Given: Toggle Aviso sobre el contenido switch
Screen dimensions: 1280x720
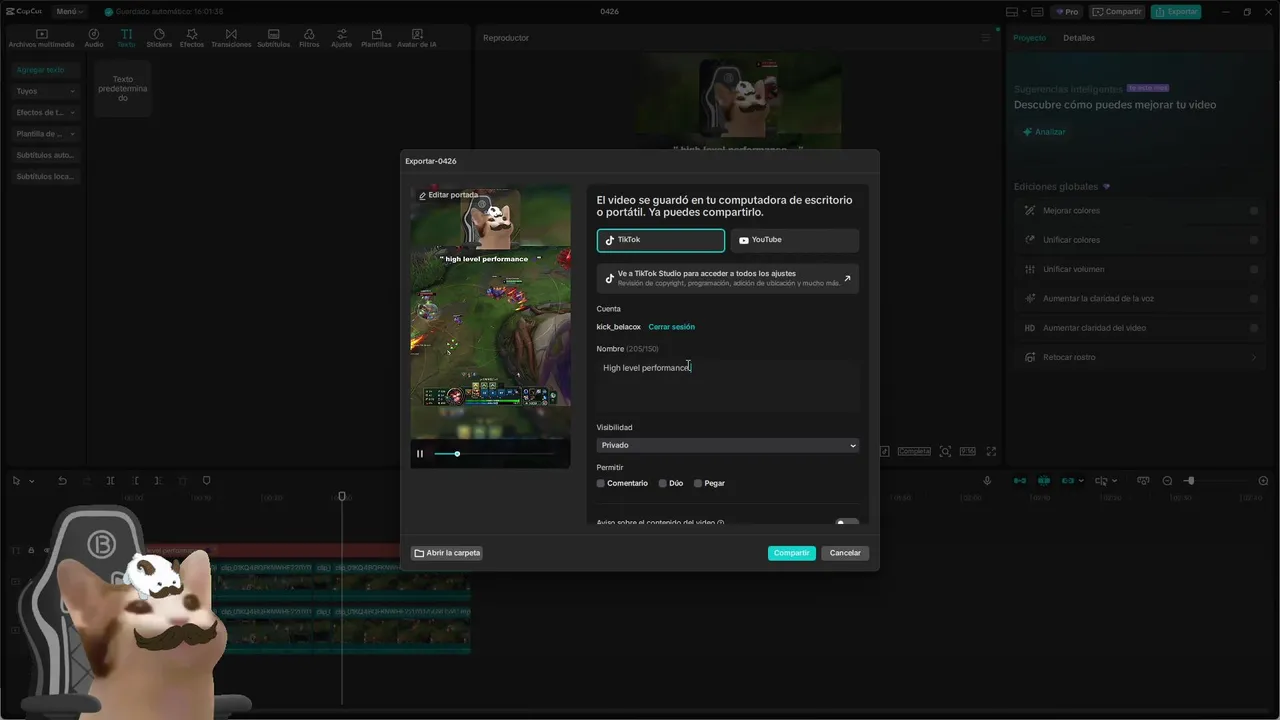Looking at the screenshot, I should coord(847,523).
